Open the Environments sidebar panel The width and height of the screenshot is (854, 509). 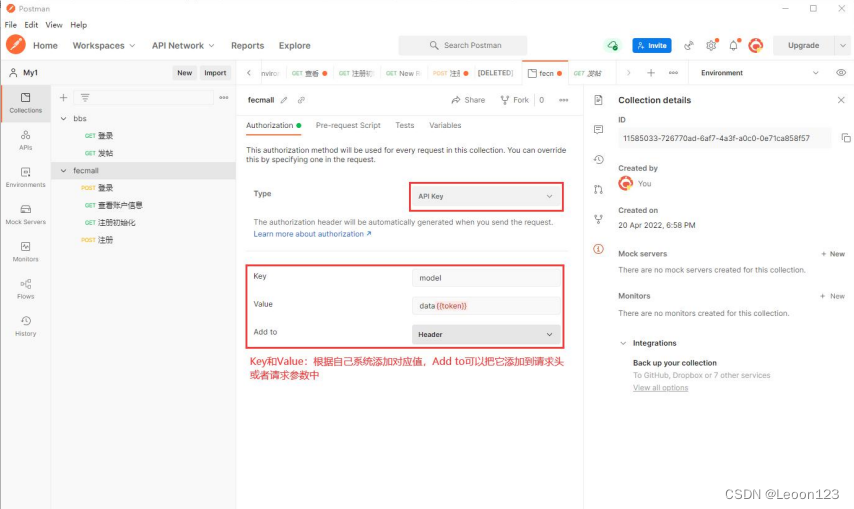(26, 177)
